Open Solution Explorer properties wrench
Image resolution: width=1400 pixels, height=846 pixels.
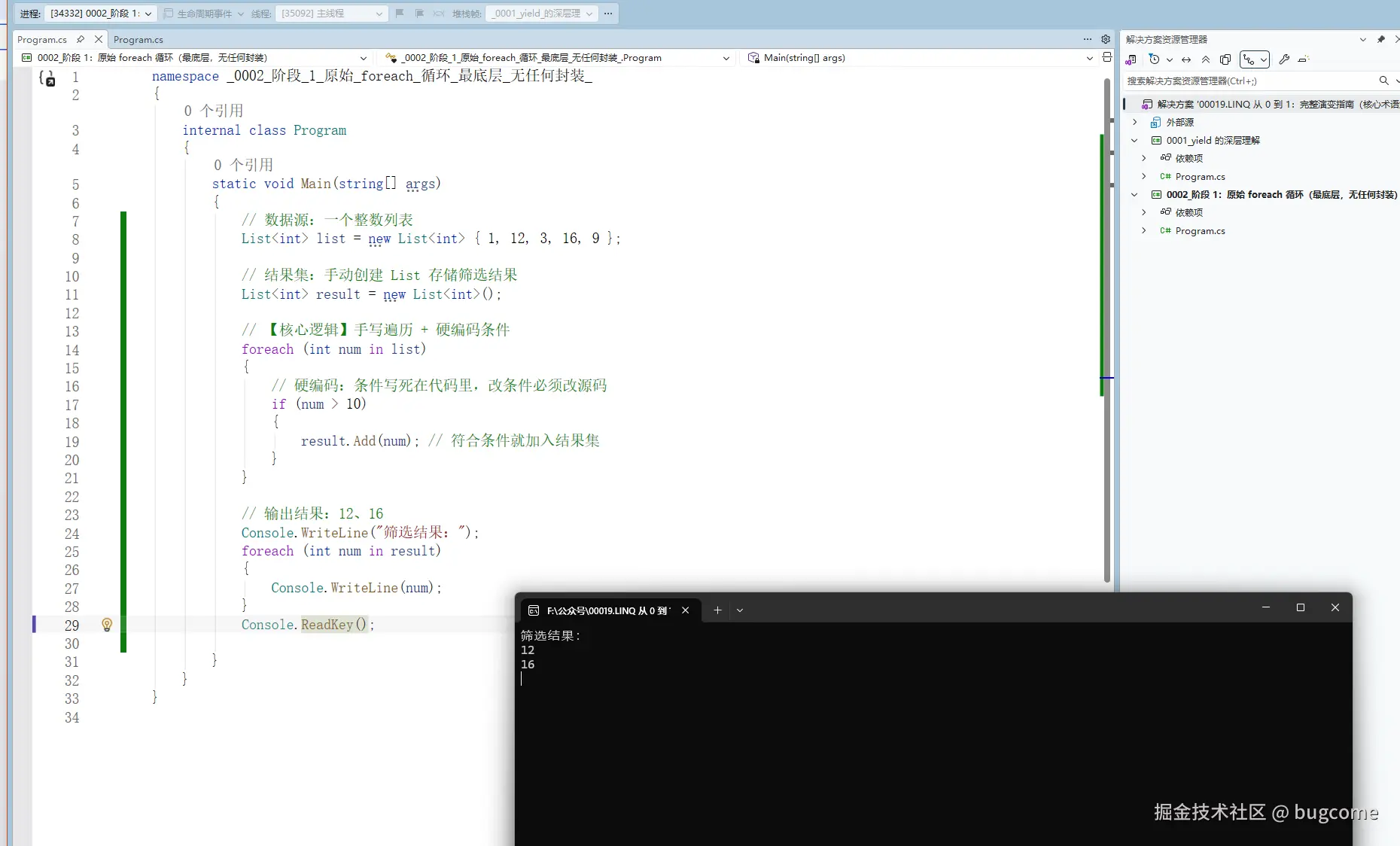pyautogui.click(x=1284, y=59)
